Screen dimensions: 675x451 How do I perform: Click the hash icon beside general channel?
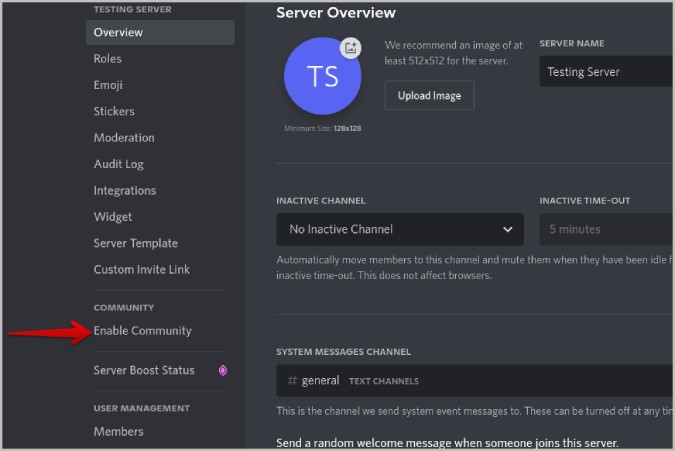tap(292, 380)
